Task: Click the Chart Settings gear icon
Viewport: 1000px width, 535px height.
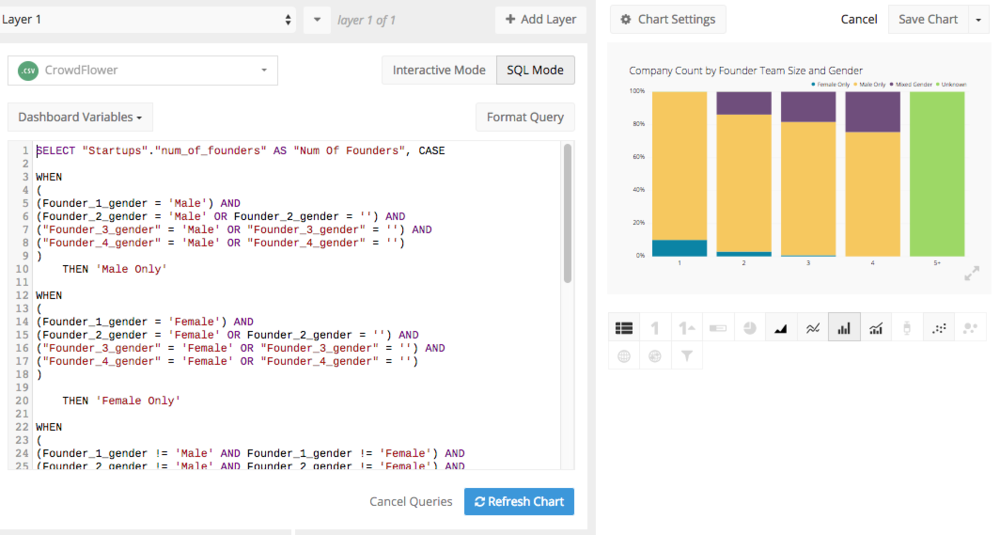Action: pyautogui.click(x=626, y=19)
